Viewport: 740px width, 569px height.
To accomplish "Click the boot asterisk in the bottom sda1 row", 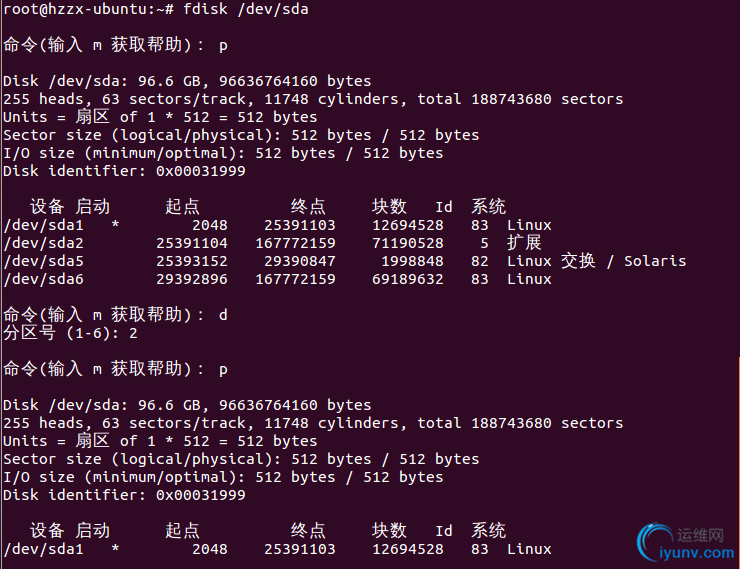I will (115, 549).
